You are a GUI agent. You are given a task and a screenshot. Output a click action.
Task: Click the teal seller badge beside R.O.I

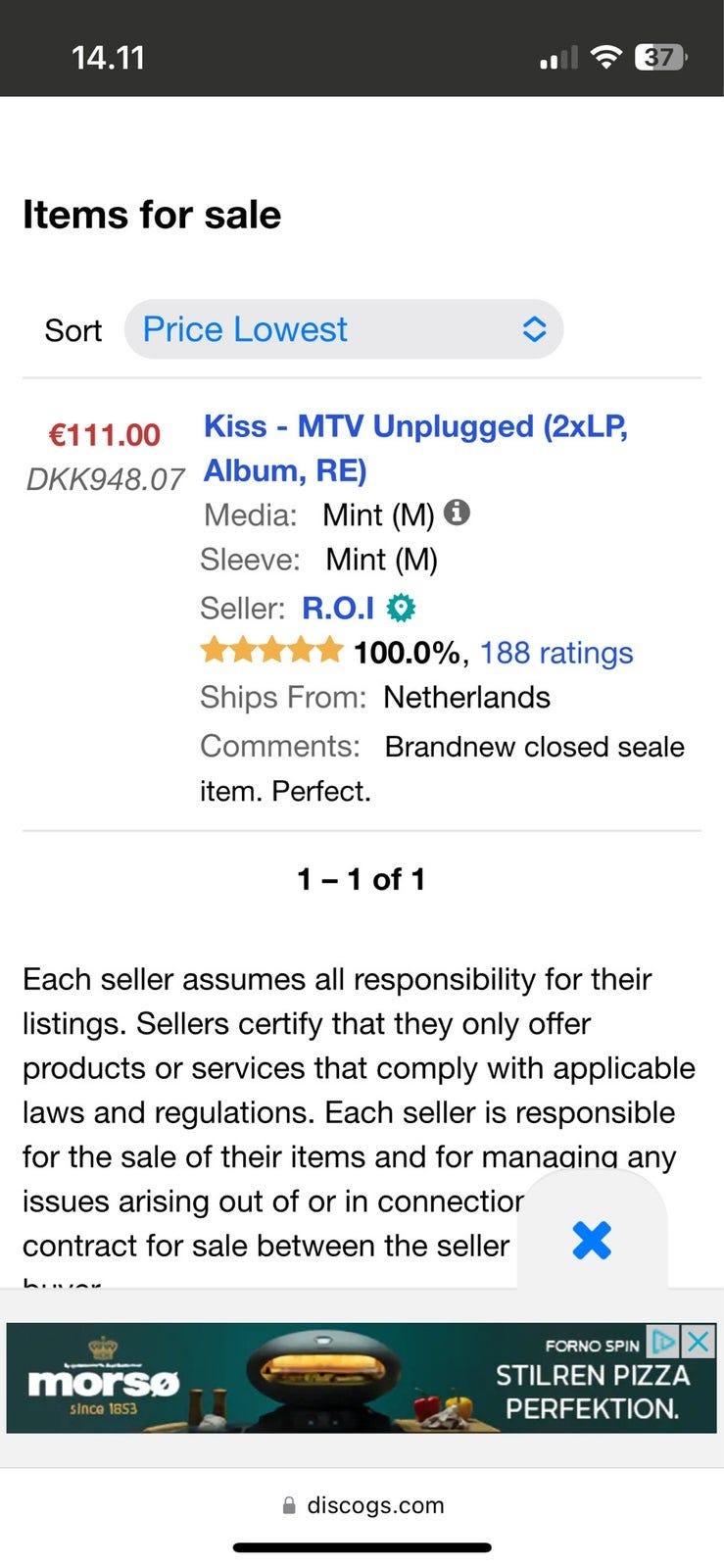point(400,609)
